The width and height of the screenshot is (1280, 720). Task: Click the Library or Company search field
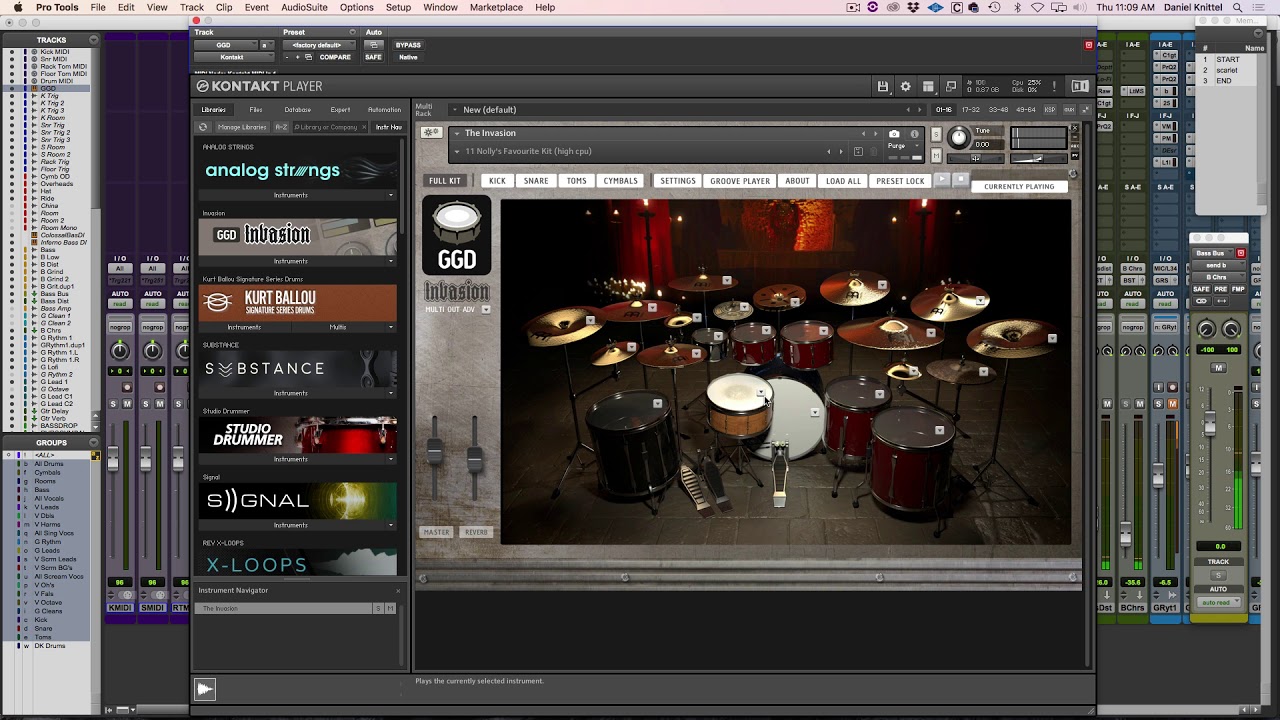pos(330,127)
